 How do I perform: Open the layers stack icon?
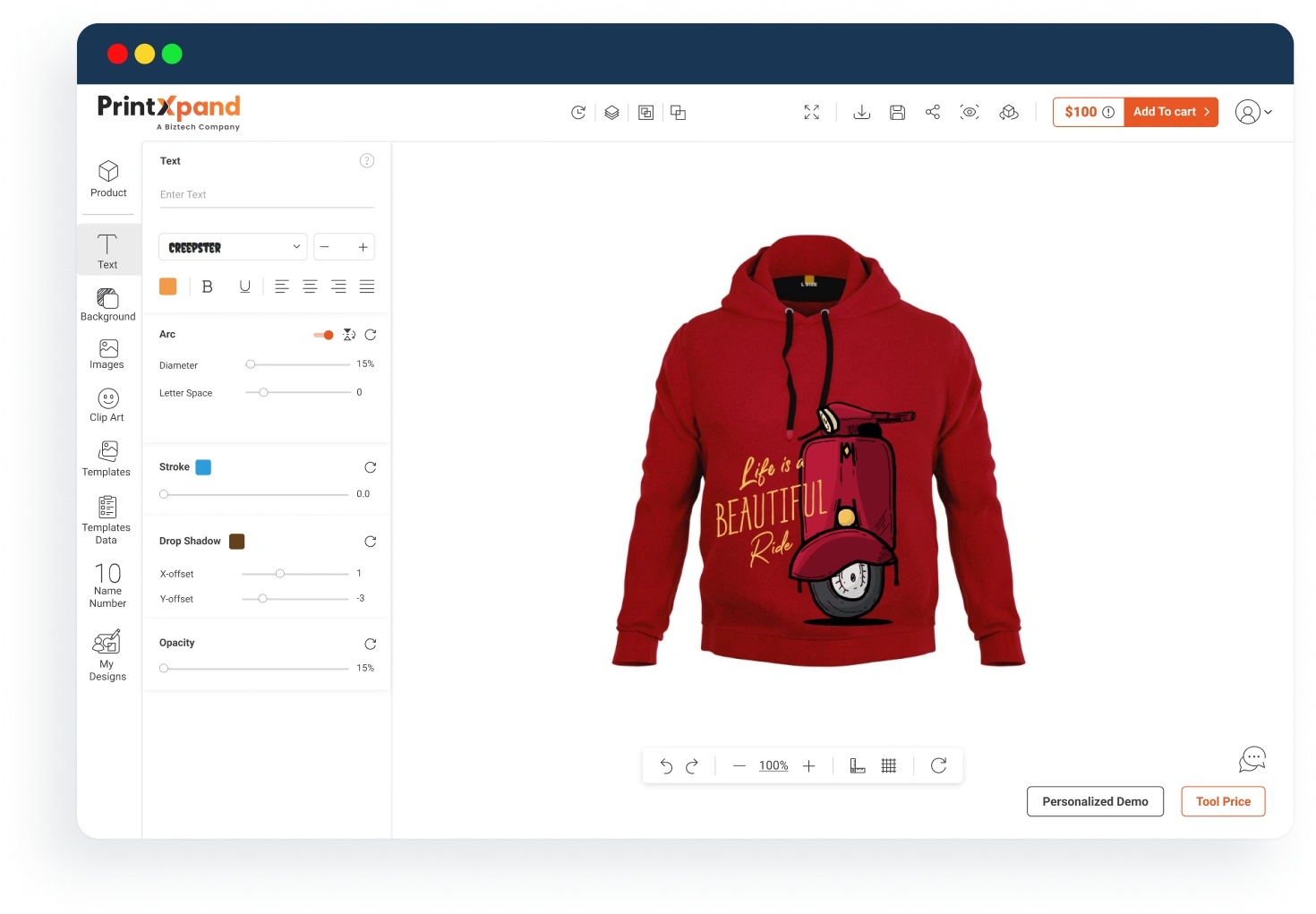pos(612,112)
